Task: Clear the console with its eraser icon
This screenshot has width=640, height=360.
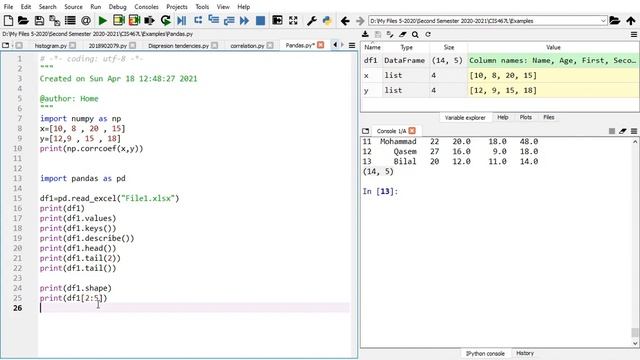Action: [x=622, y=131]
